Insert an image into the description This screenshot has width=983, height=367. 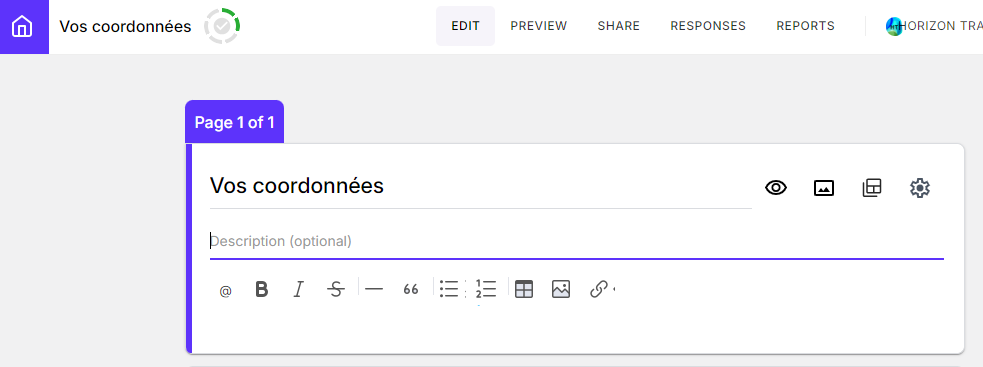[x=561, y=289]
